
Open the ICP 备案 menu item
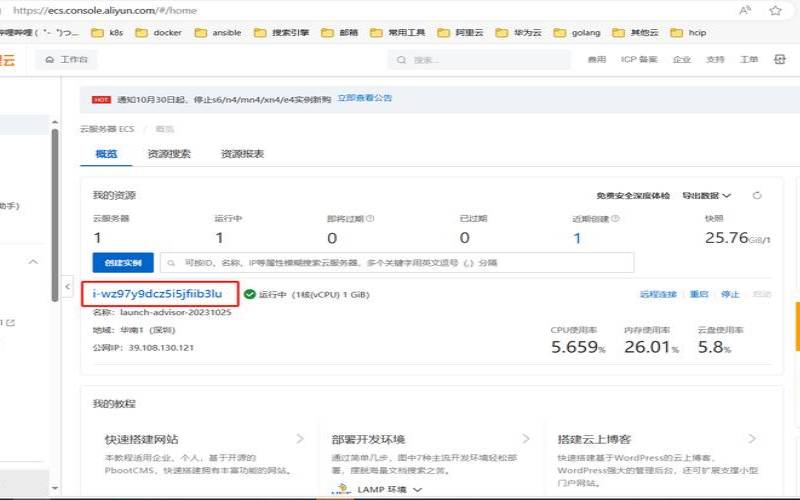[639, 60]
